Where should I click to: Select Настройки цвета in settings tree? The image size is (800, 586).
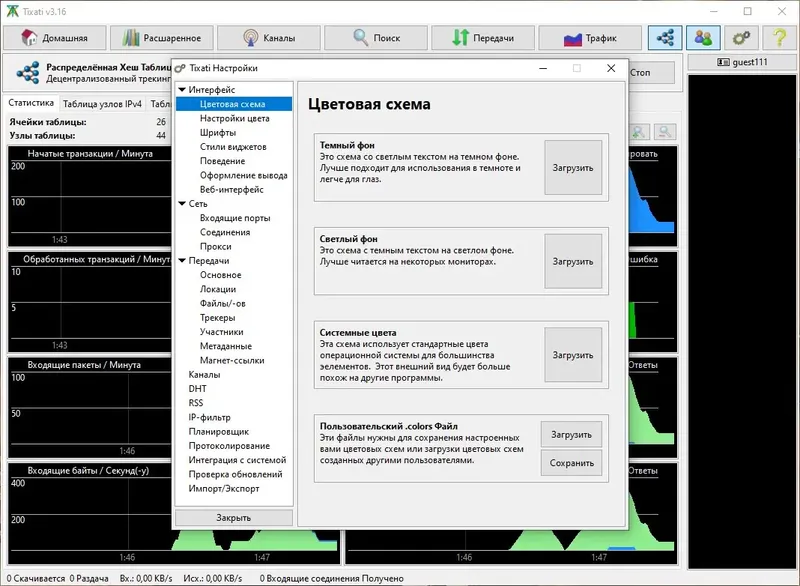(235, 118)
